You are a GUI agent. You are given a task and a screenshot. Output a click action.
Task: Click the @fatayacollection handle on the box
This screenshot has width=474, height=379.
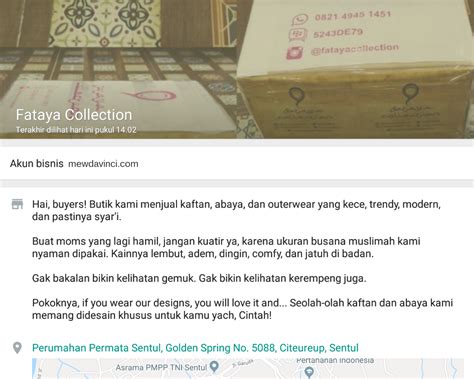click(x=355, y=49)
